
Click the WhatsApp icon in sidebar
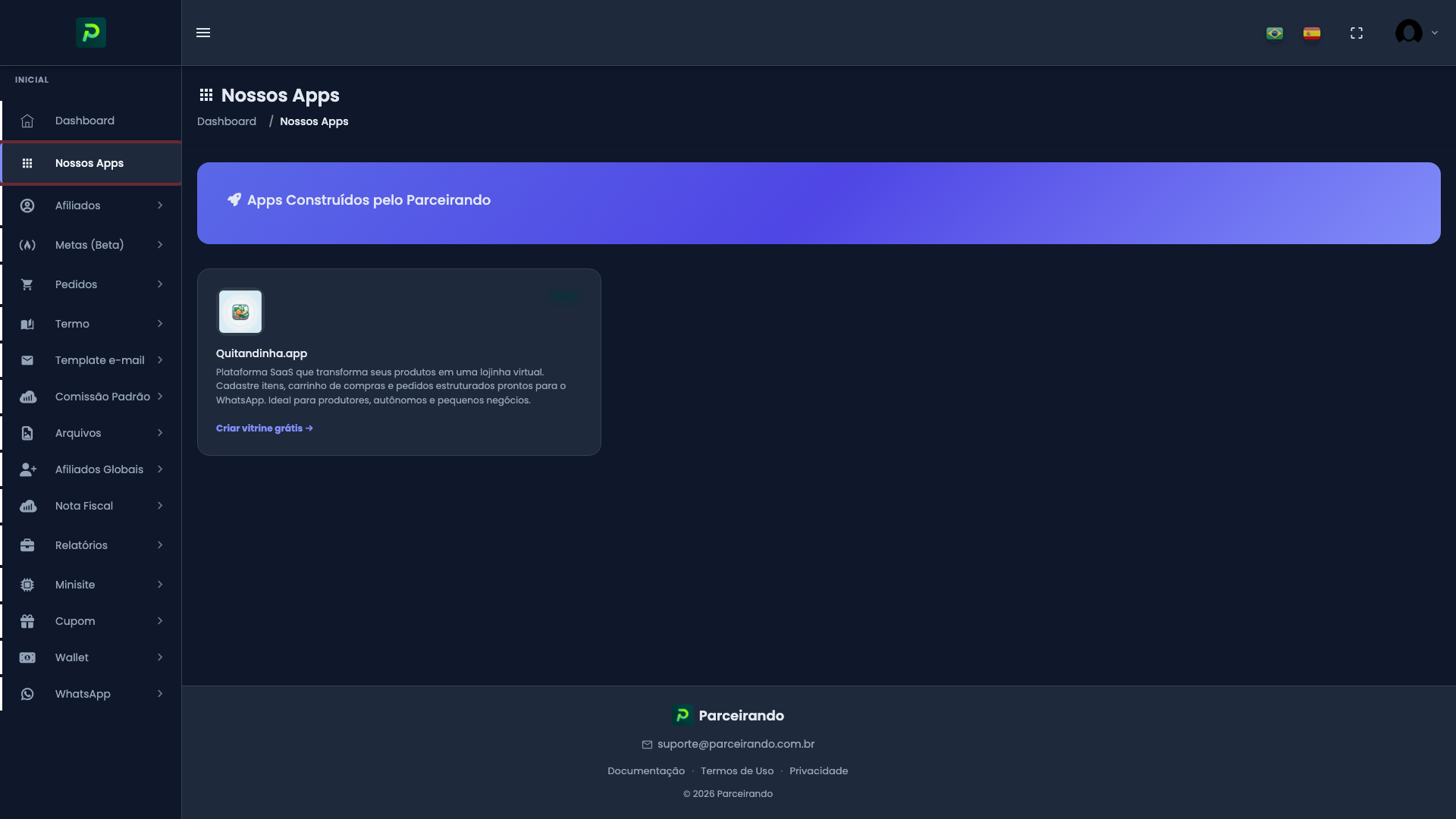tap(27, 694)
